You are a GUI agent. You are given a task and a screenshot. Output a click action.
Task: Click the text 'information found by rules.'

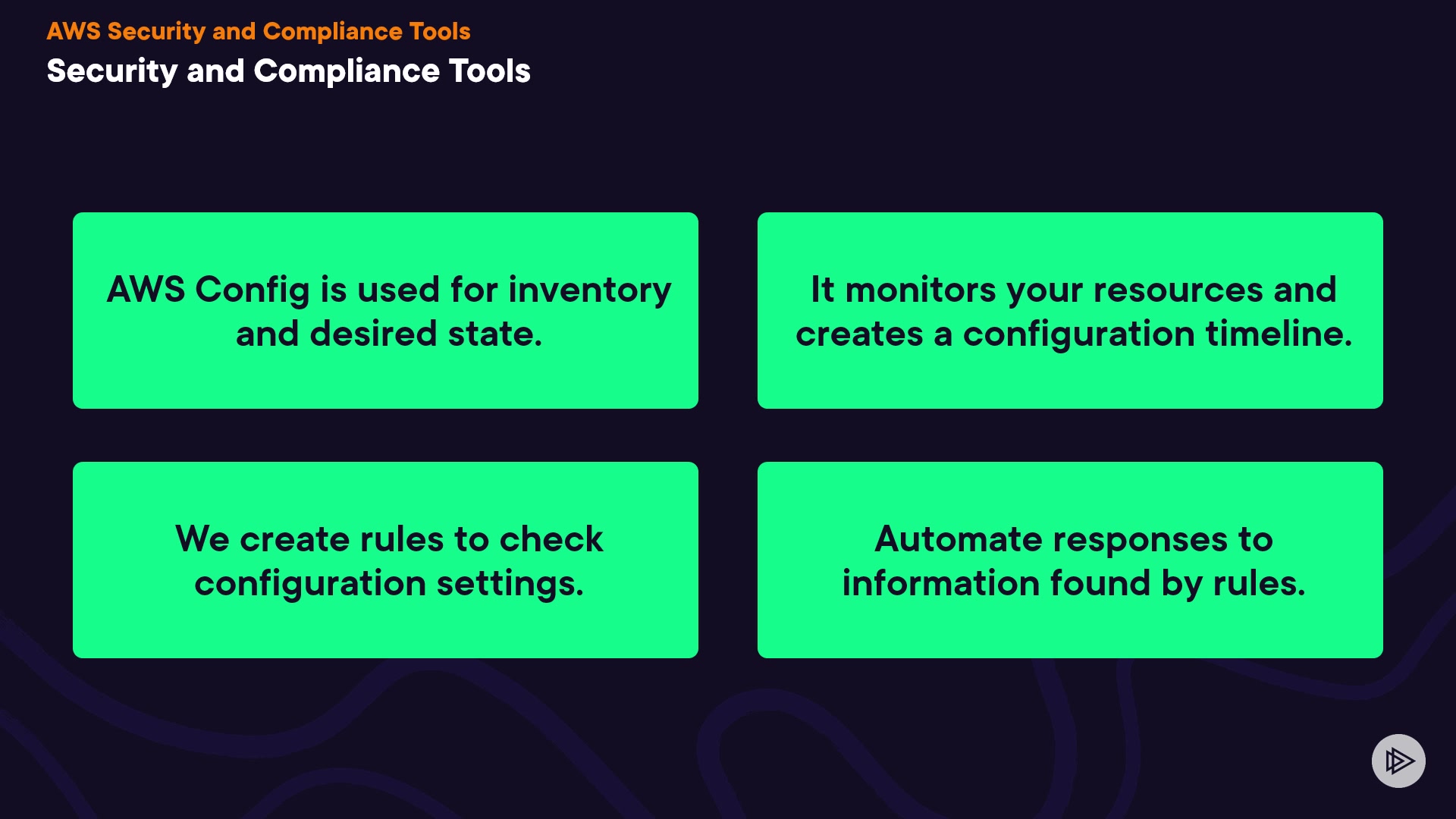[1073, 583]
